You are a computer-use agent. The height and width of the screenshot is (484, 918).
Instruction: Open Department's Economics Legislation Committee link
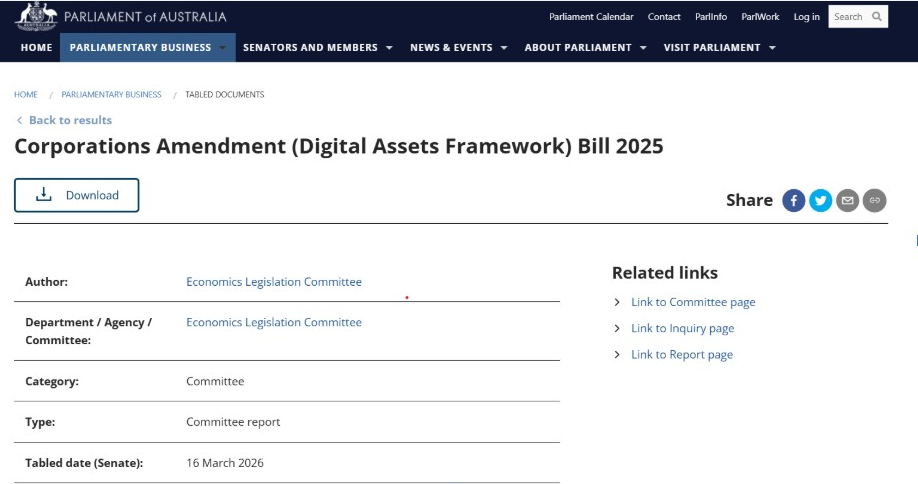pos(274,322)
